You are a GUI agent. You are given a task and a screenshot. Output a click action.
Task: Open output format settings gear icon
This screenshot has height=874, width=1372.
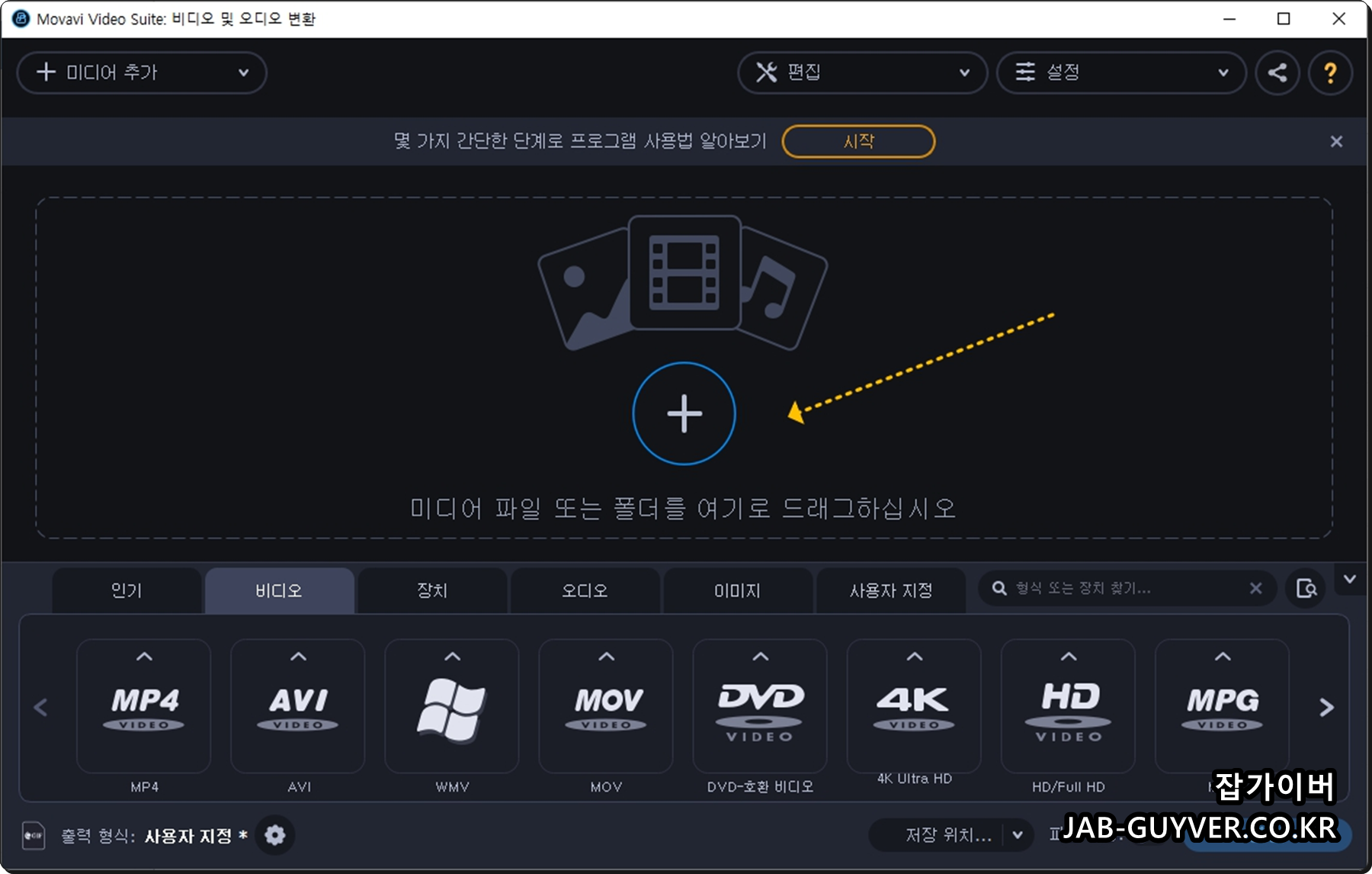coord(274,835)
